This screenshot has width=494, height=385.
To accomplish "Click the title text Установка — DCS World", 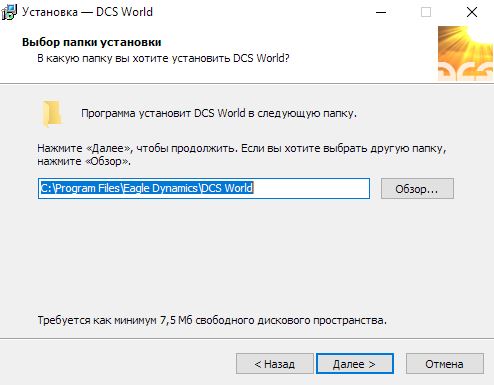I will (x=87, y=12).
